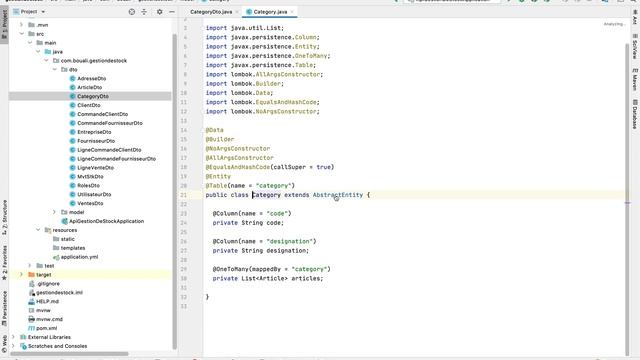The width and height of the screenshot is (640, 360).
Task: Select the templates folder
Action: click(73, 248)
